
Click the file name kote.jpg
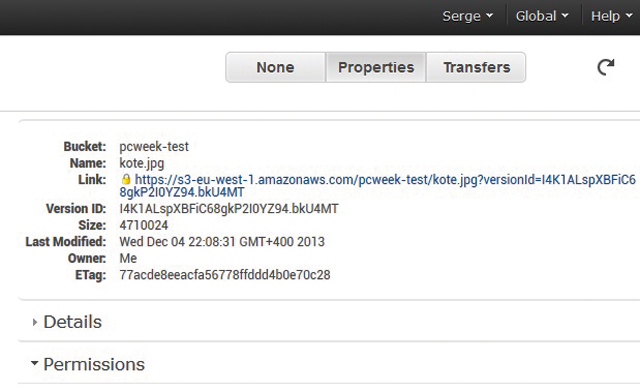click(x=142, y=163)
